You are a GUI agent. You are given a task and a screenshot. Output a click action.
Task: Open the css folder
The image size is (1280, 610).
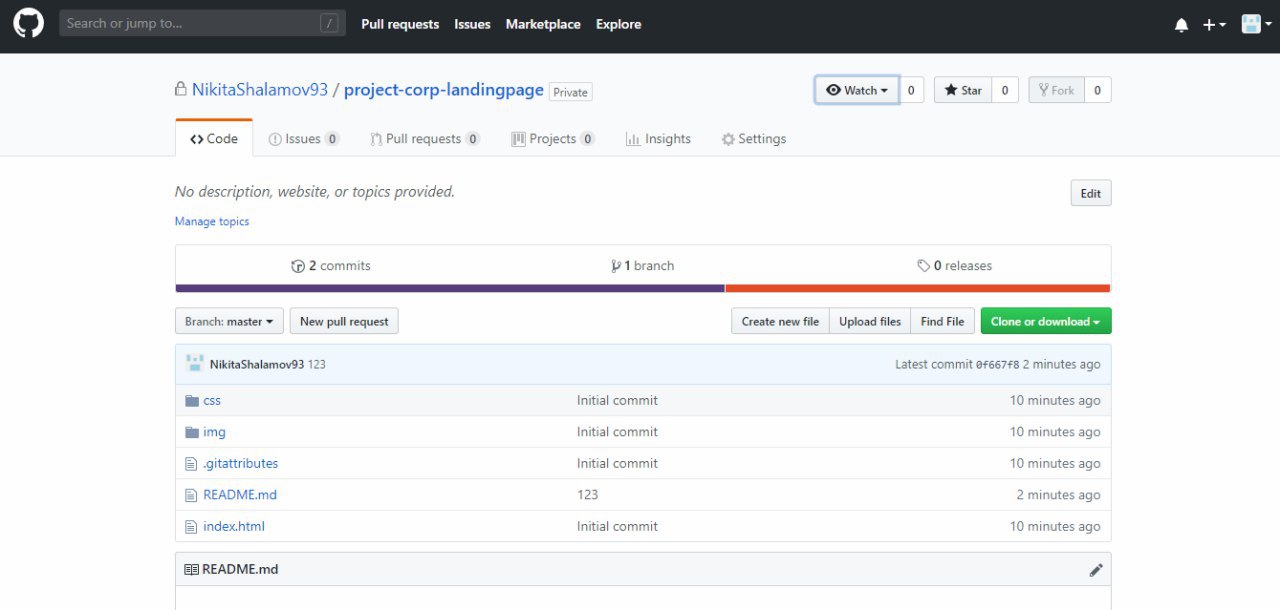tap(212, 400)
